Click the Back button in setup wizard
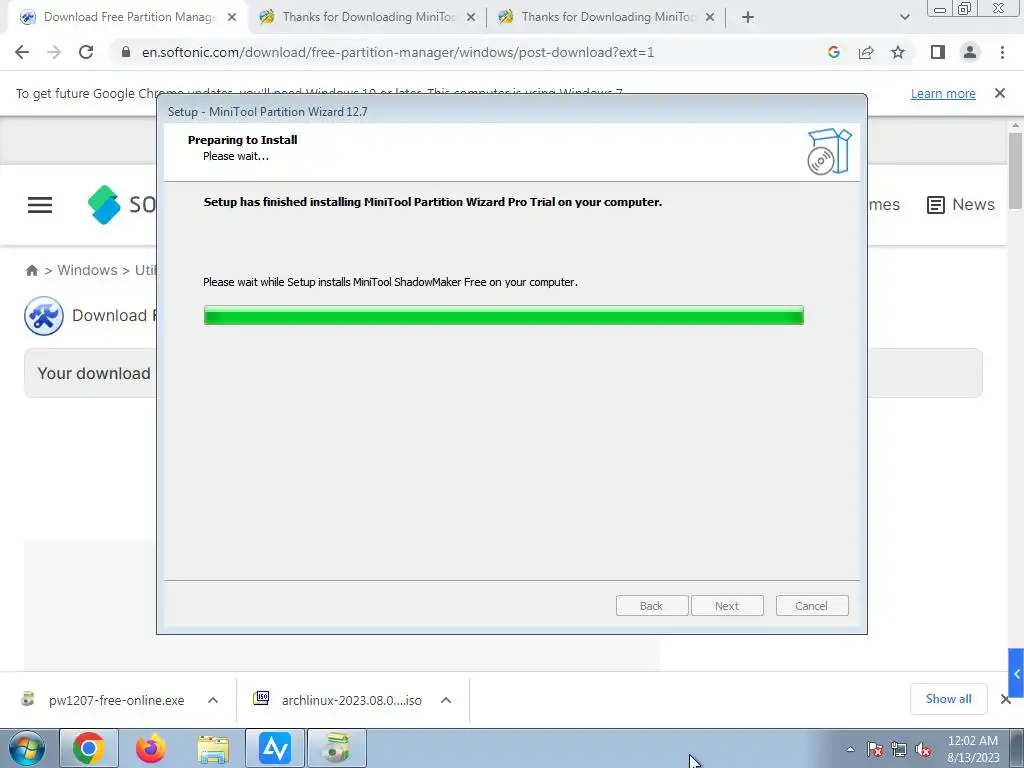 (652, 605)
